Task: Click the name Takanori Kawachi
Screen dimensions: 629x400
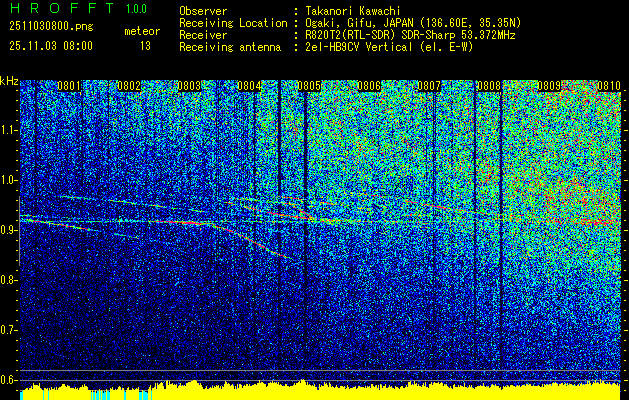Action: 353,11
